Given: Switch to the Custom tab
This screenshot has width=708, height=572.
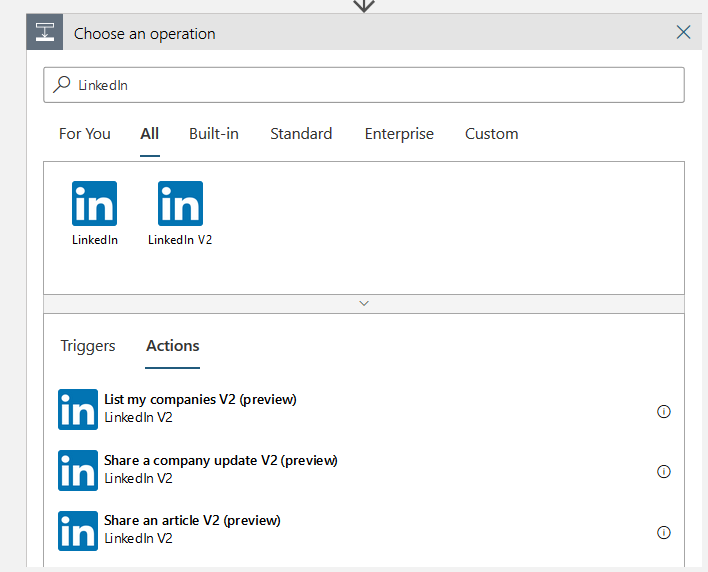Looking at the screenshot, I should pyautogui.click(x=491, y=134).
